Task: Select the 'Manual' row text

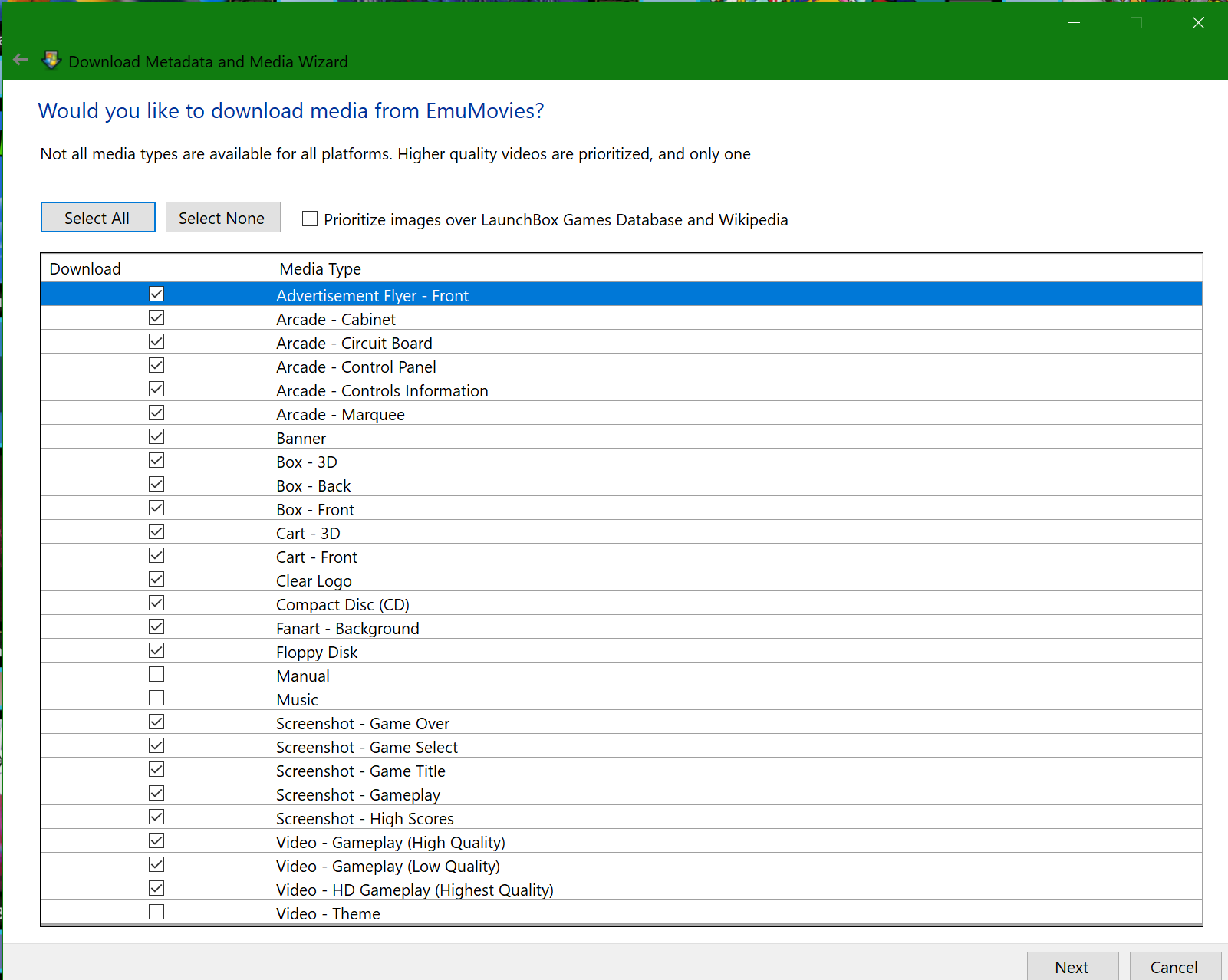Action: point(303,676)
